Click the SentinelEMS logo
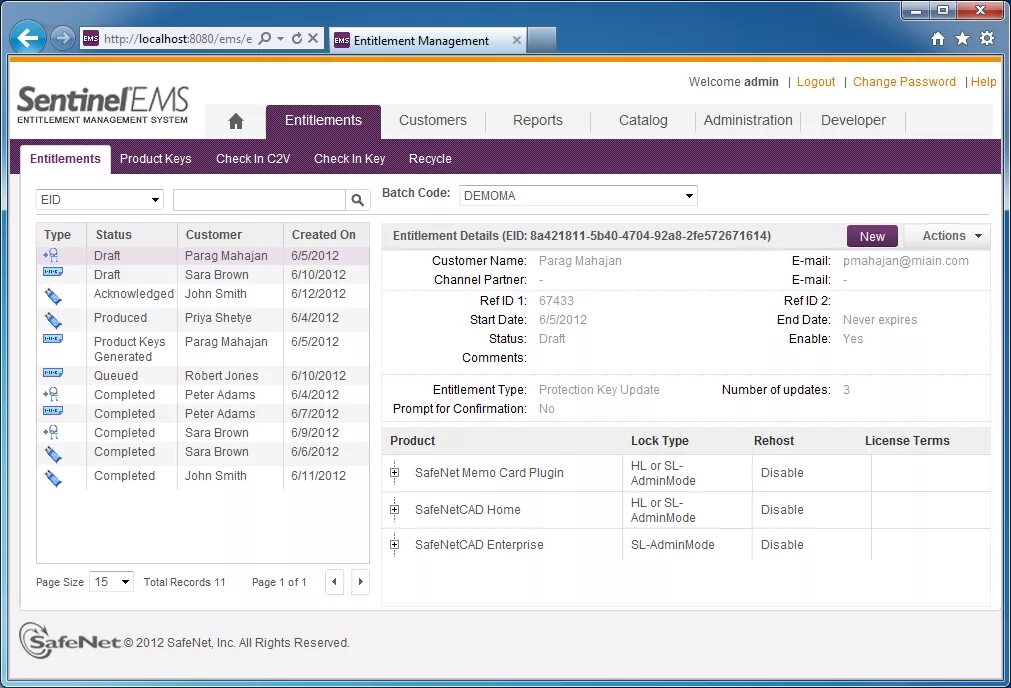The image size is (1011, 688). [103, 105]
